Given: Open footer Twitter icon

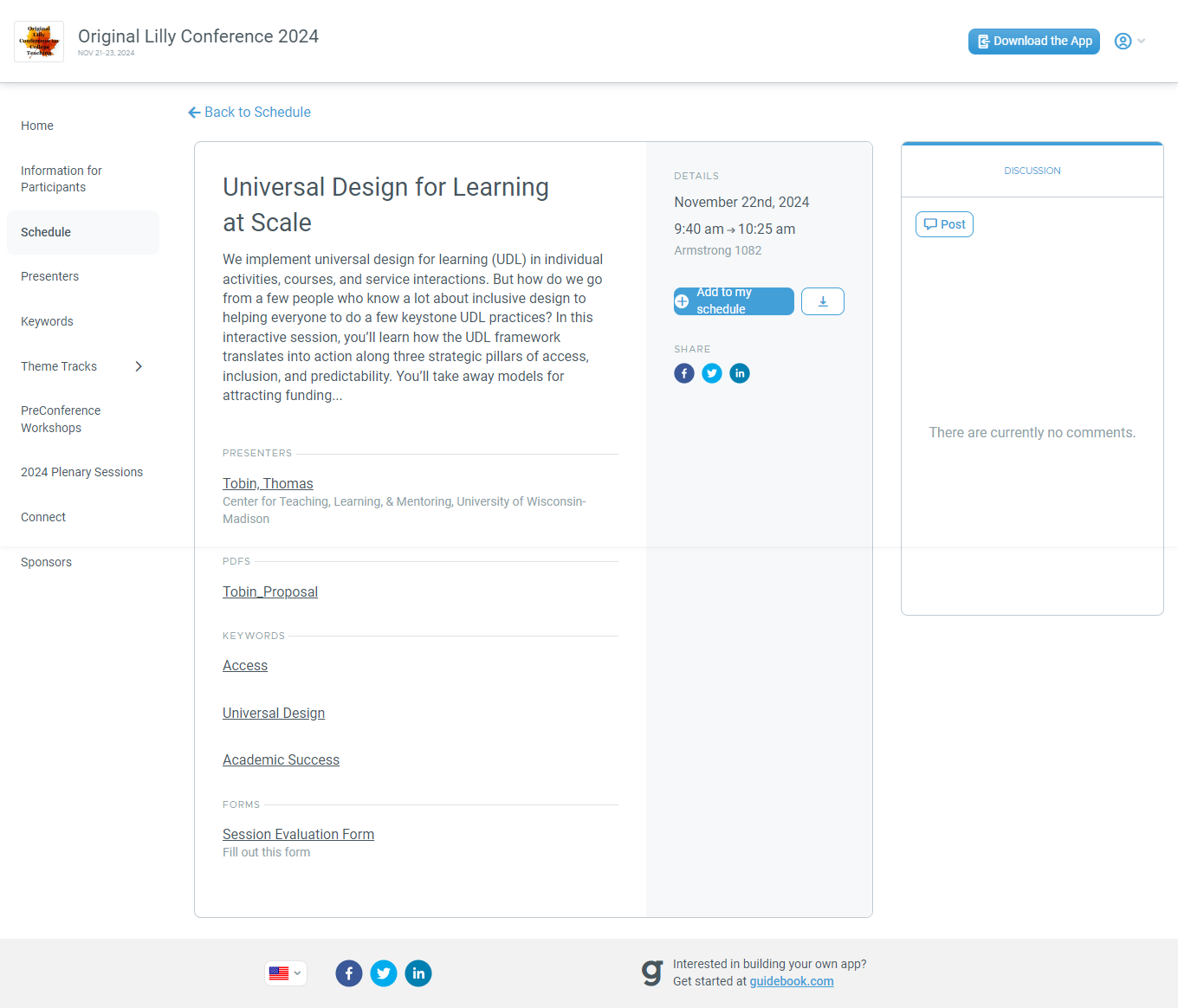Looking at the screenshot, I should 384,973.
